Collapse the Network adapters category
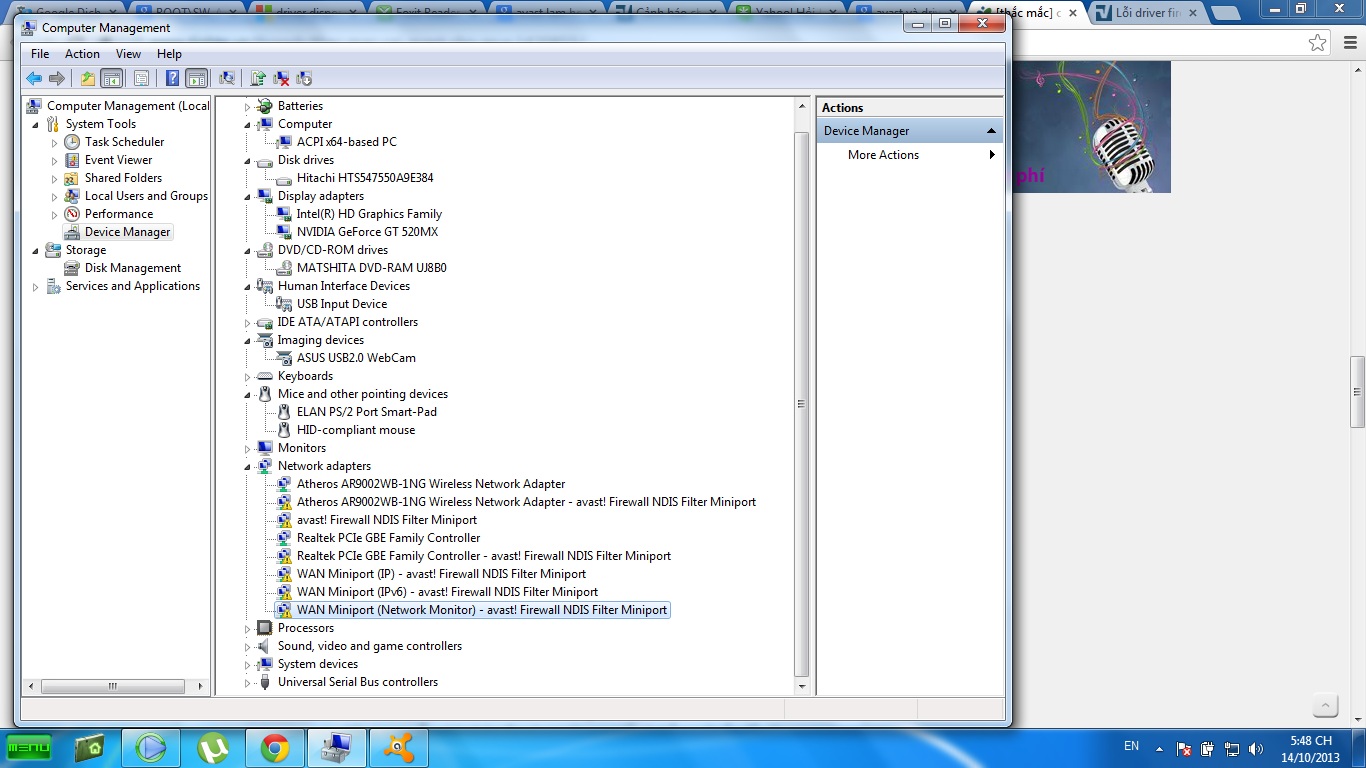 click(248, 467)
